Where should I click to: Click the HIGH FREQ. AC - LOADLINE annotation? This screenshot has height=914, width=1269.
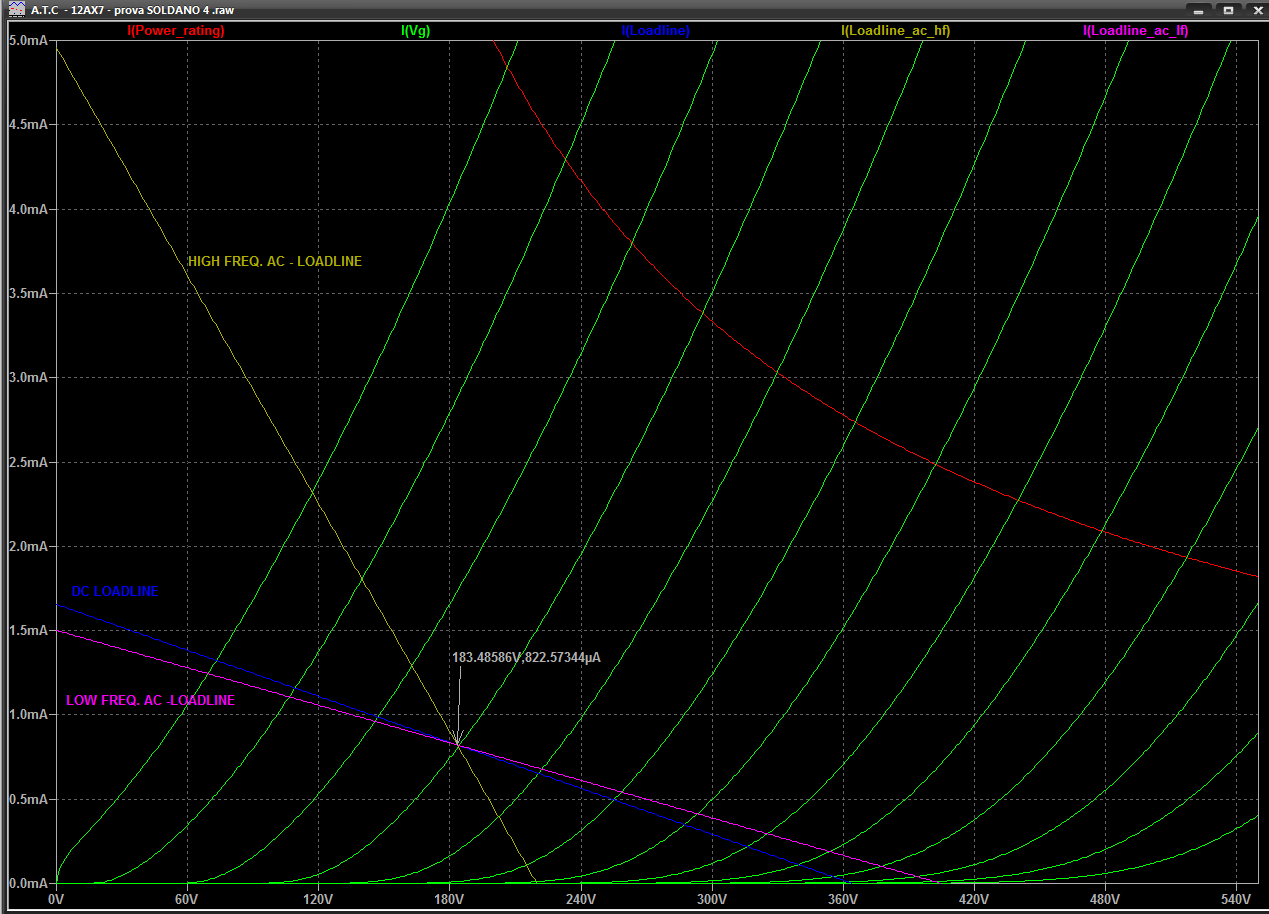pos(275,262)
